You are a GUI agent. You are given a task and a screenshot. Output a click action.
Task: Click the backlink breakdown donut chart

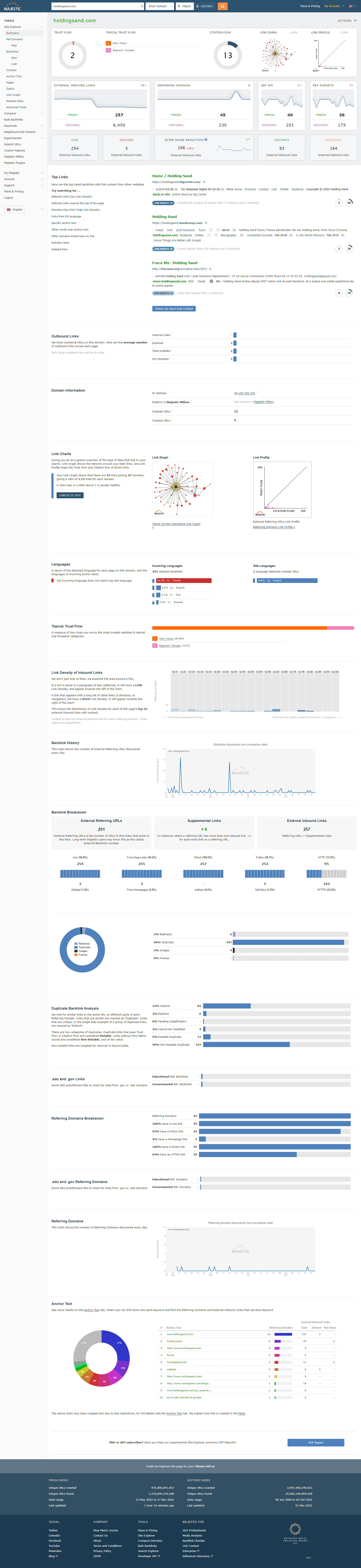pyautogui.click(x=82, y=950)
